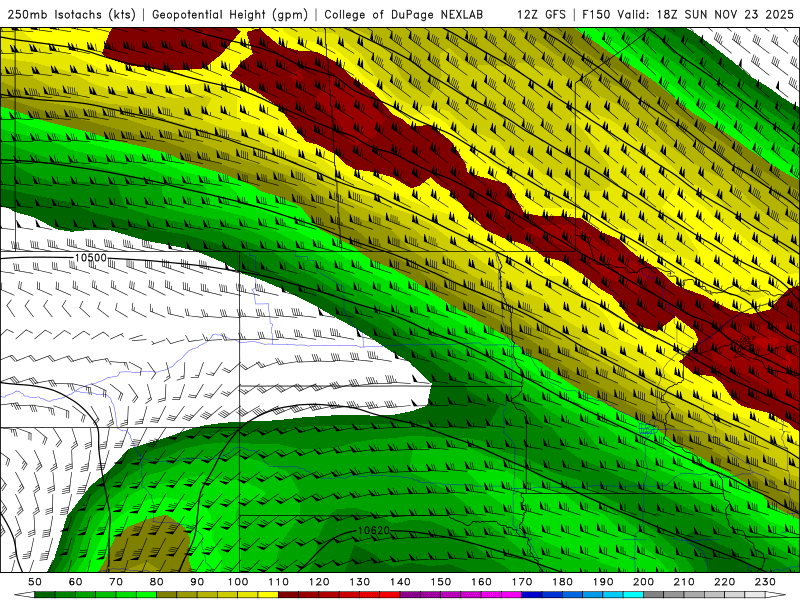The width and height of the screenshot is (800, 600).
Task: Click the '250mb Isotachs (kts)' title text
Action: 71,14
